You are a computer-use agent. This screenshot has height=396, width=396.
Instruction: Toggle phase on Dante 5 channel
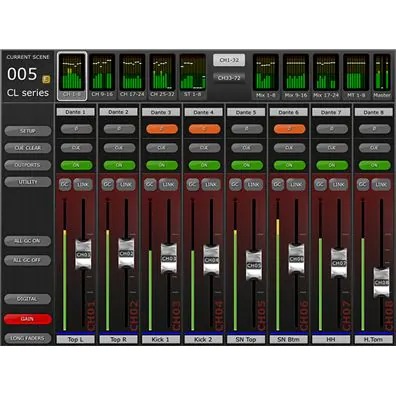(247, 129)
